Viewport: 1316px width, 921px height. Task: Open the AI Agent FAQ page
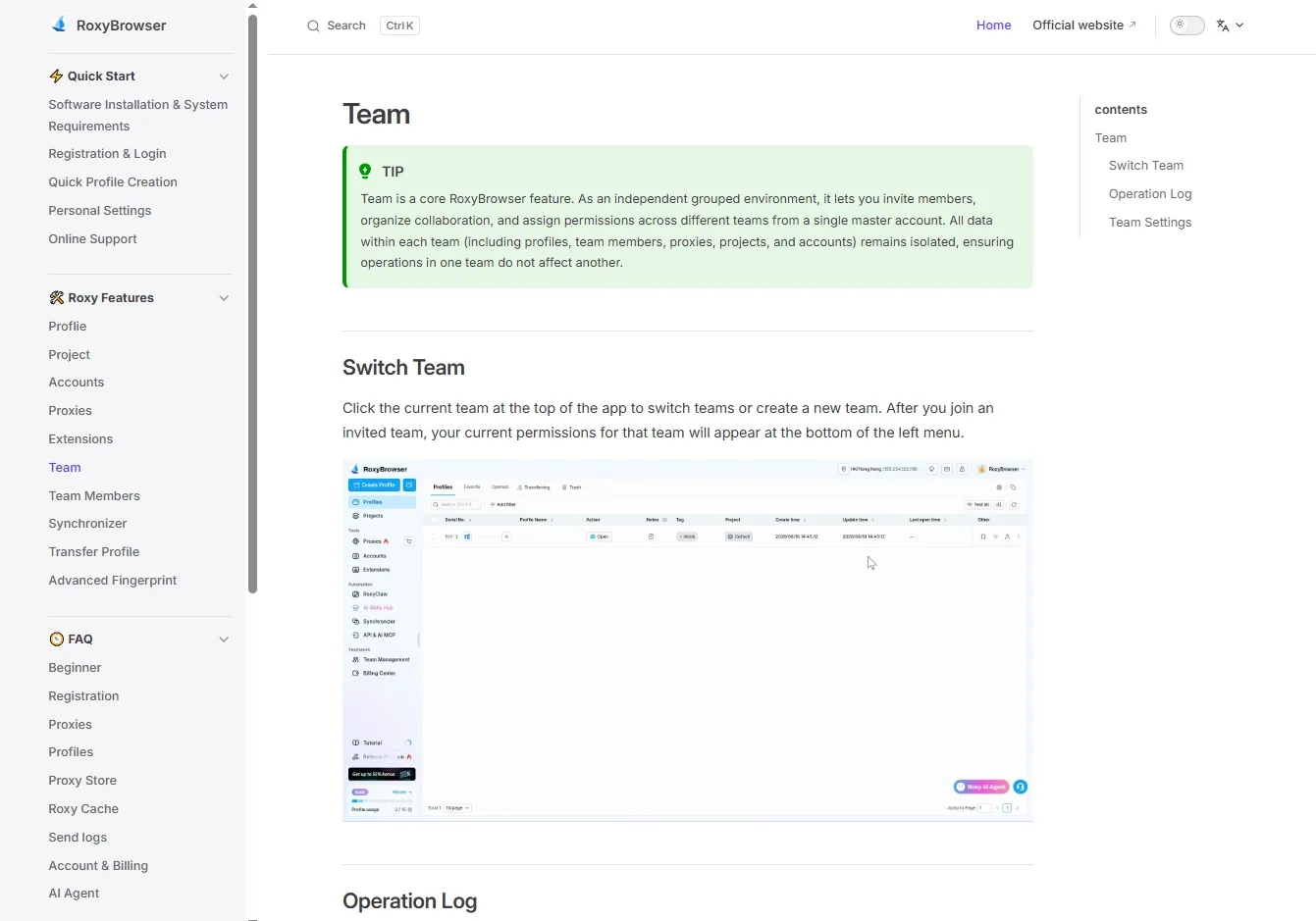74,894
